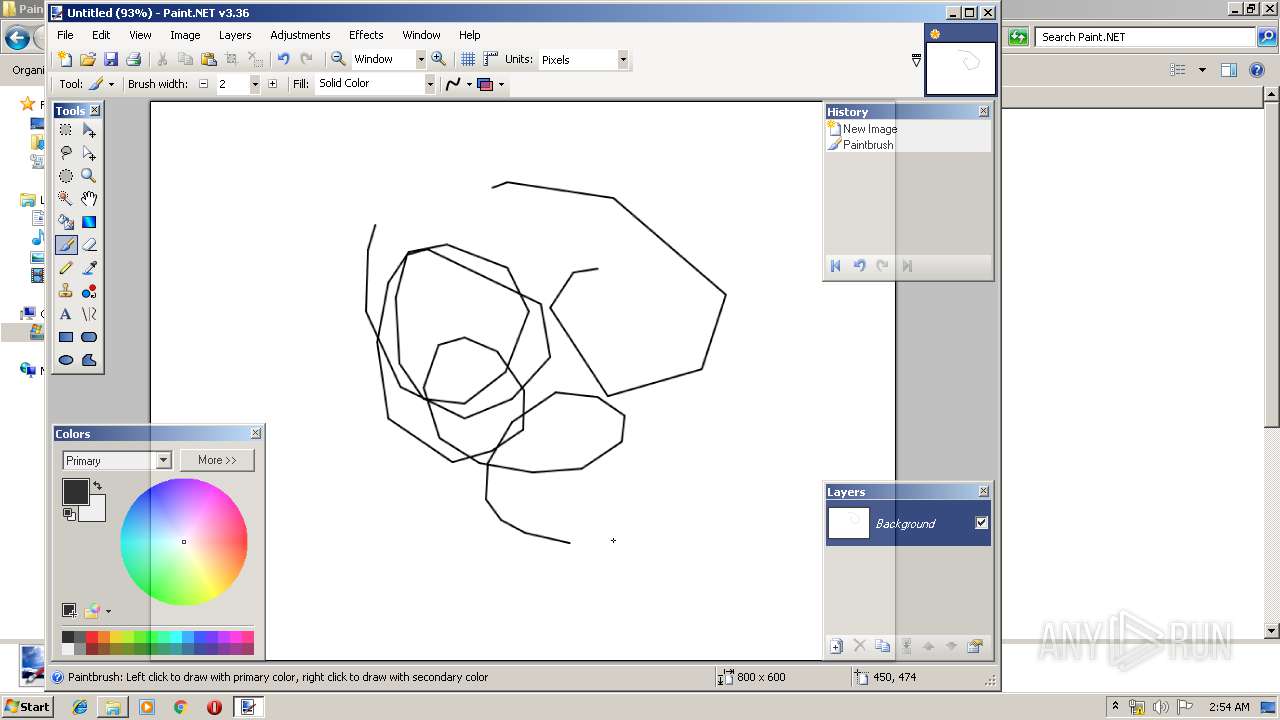Click the Zoom In magnifier icon

pos(438,59)
